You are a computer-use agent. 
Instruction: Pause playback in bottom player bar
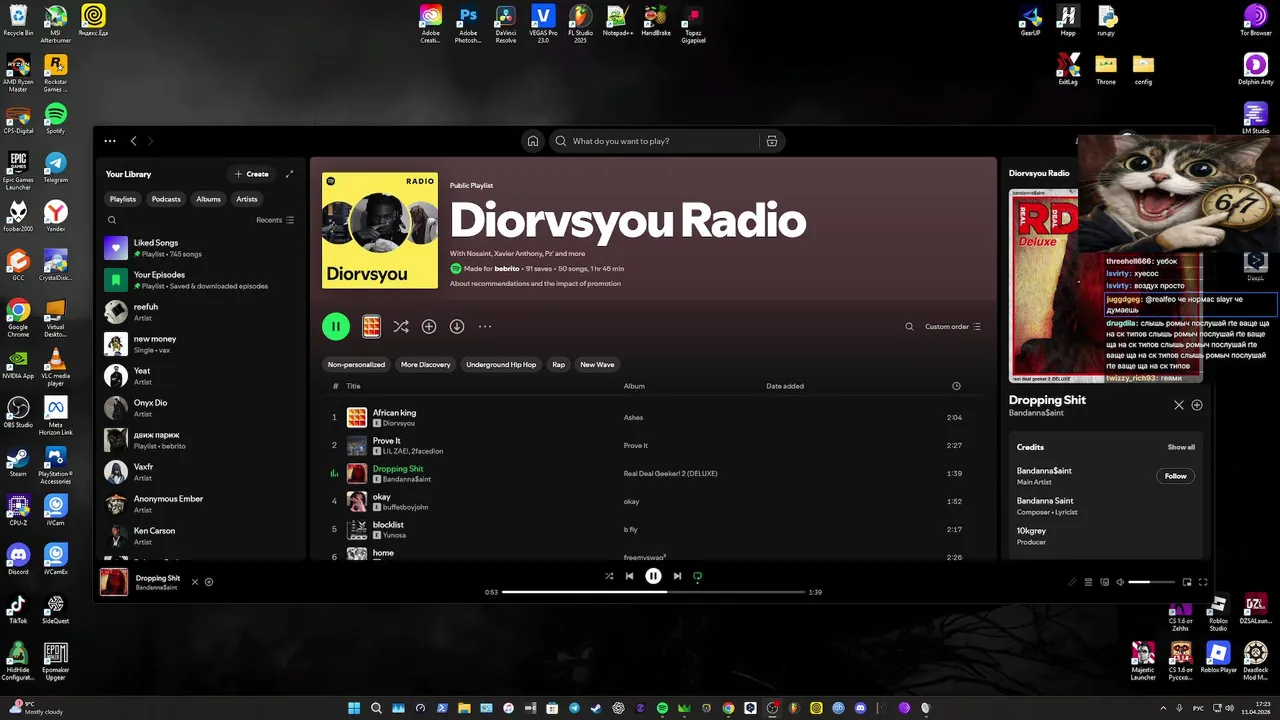pyautogui.click(x=653, y=576)
